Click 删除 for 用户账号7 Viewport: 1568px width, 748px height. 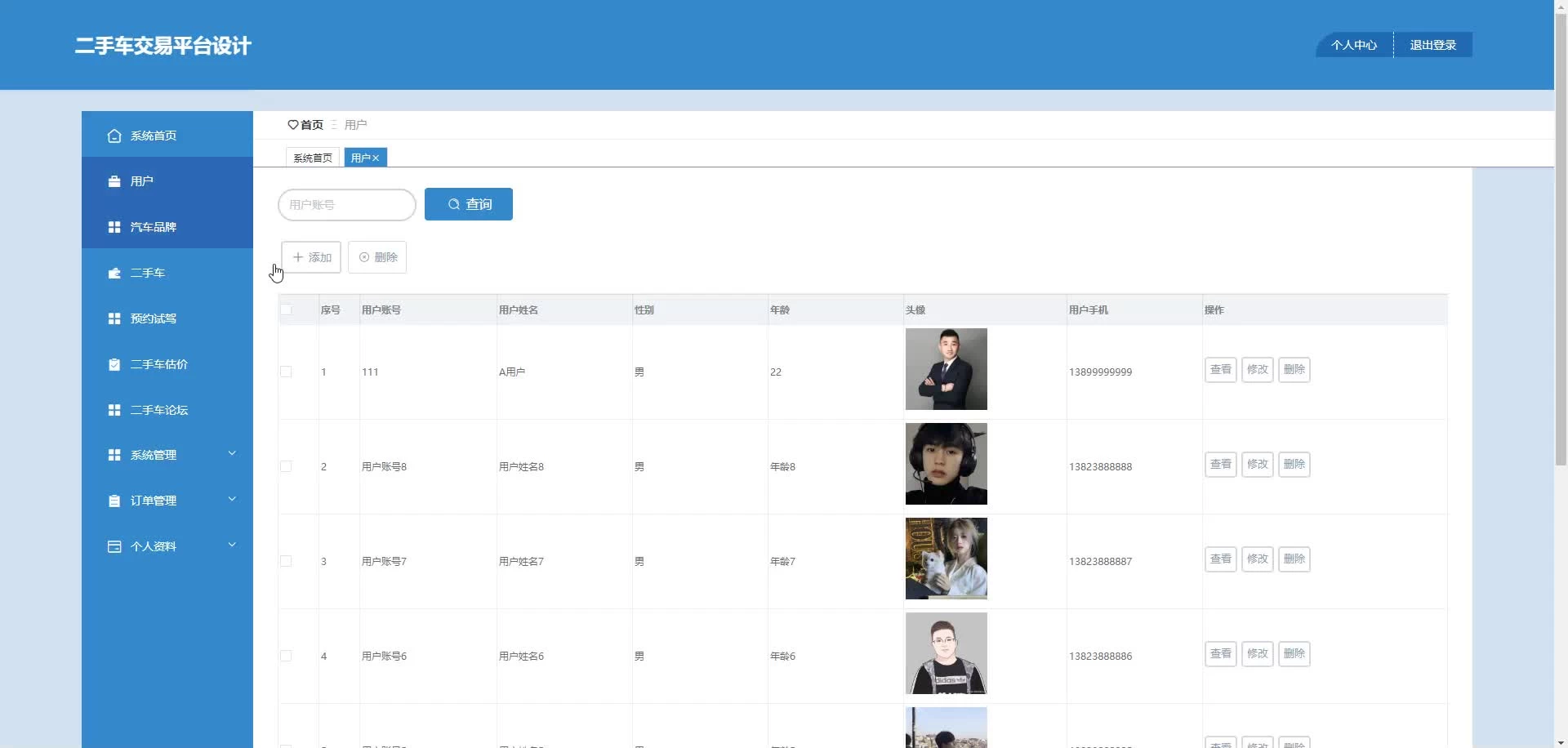coord(1294,559)
